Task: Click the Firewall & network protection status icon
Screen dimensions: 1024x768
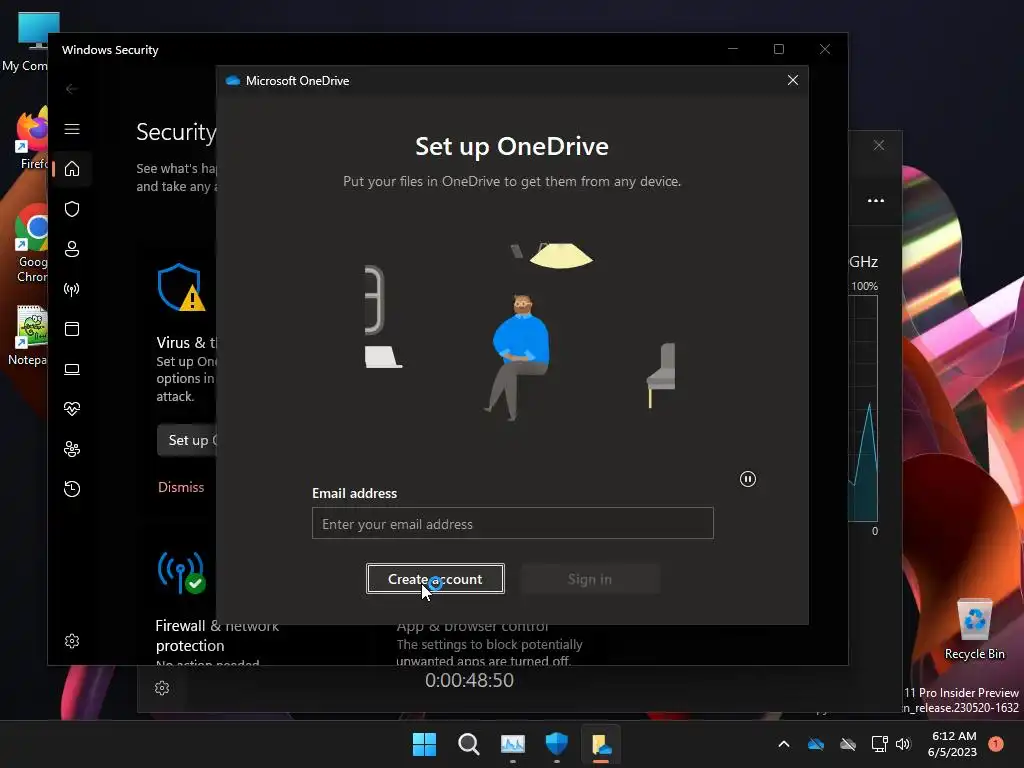Action: 182,573
